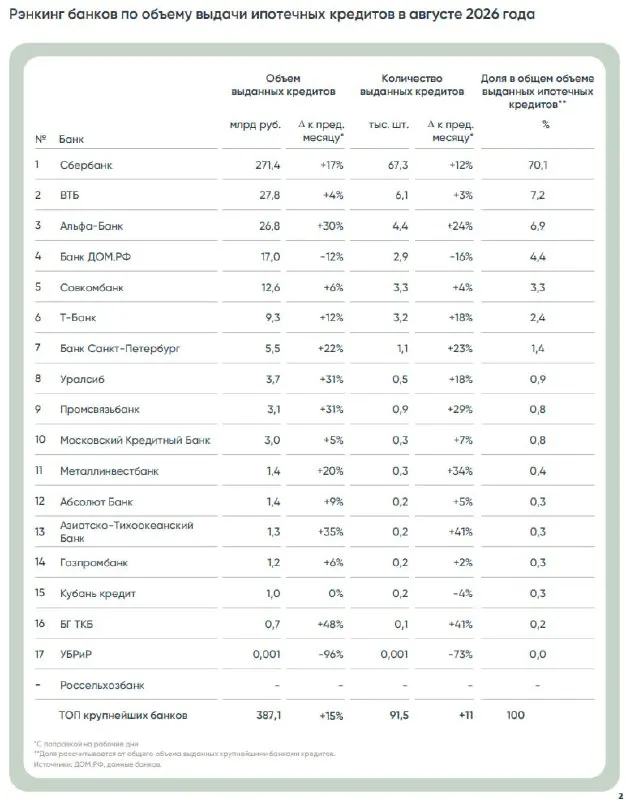
Task: Click the ТОП крупнейших банков total row
Action: click(x=314, y=715)
